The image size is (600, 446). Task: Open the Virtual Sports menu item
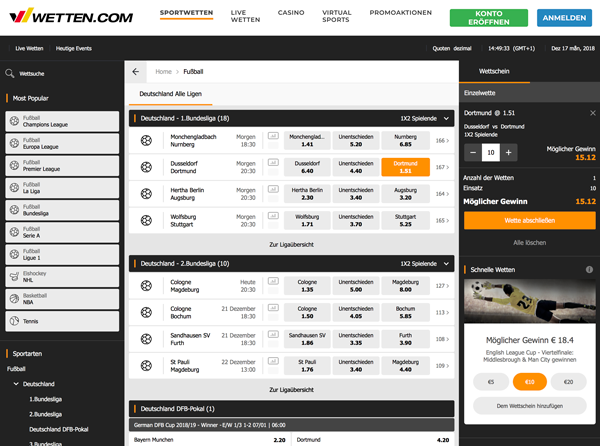336,16
